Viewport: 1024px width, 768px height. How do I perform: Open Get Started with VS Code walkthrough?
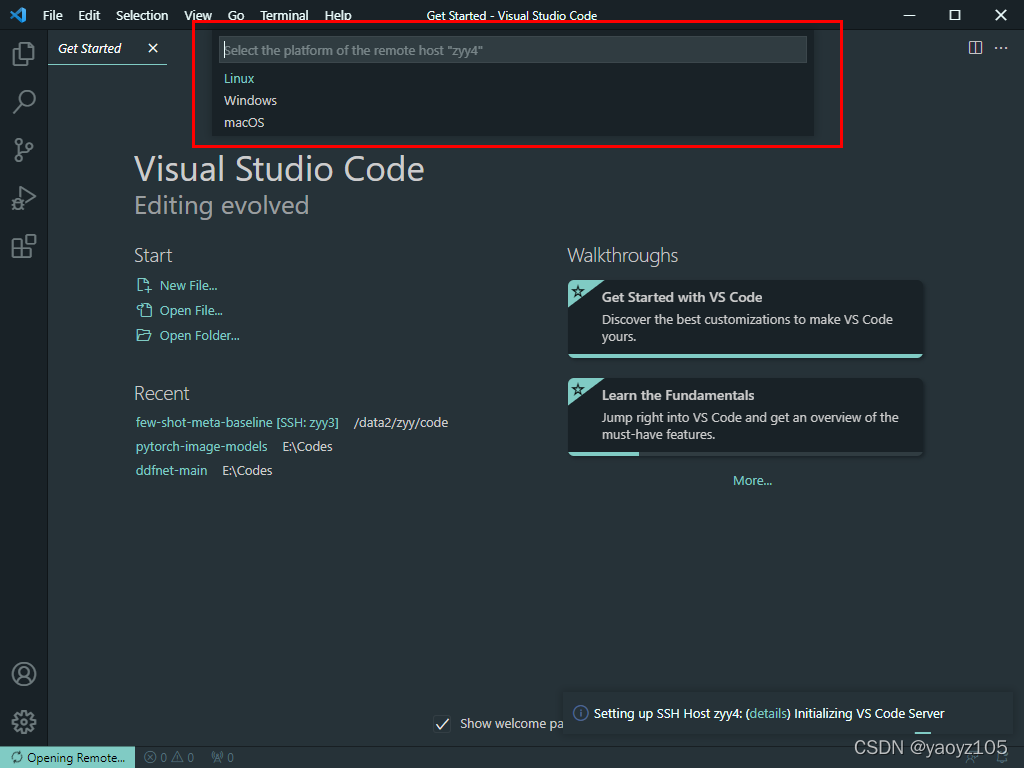coord(745,318)
